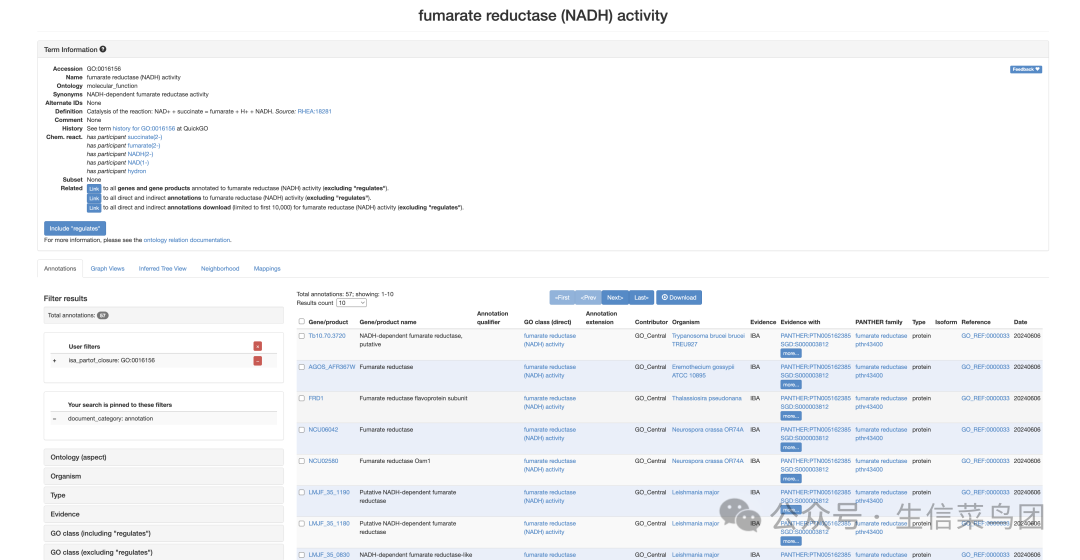
Task: Open the hydron participant link
Action: tap(136, 172)
